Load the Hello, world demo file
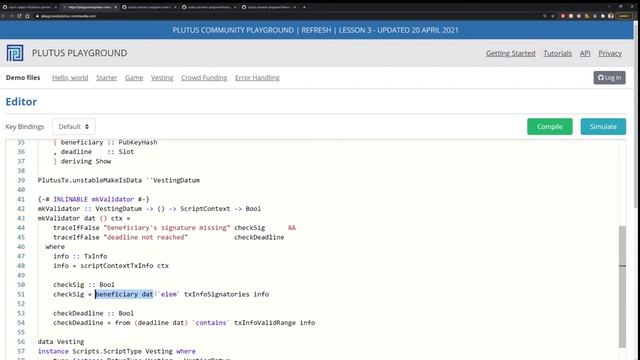 click(x=70, y=78)
